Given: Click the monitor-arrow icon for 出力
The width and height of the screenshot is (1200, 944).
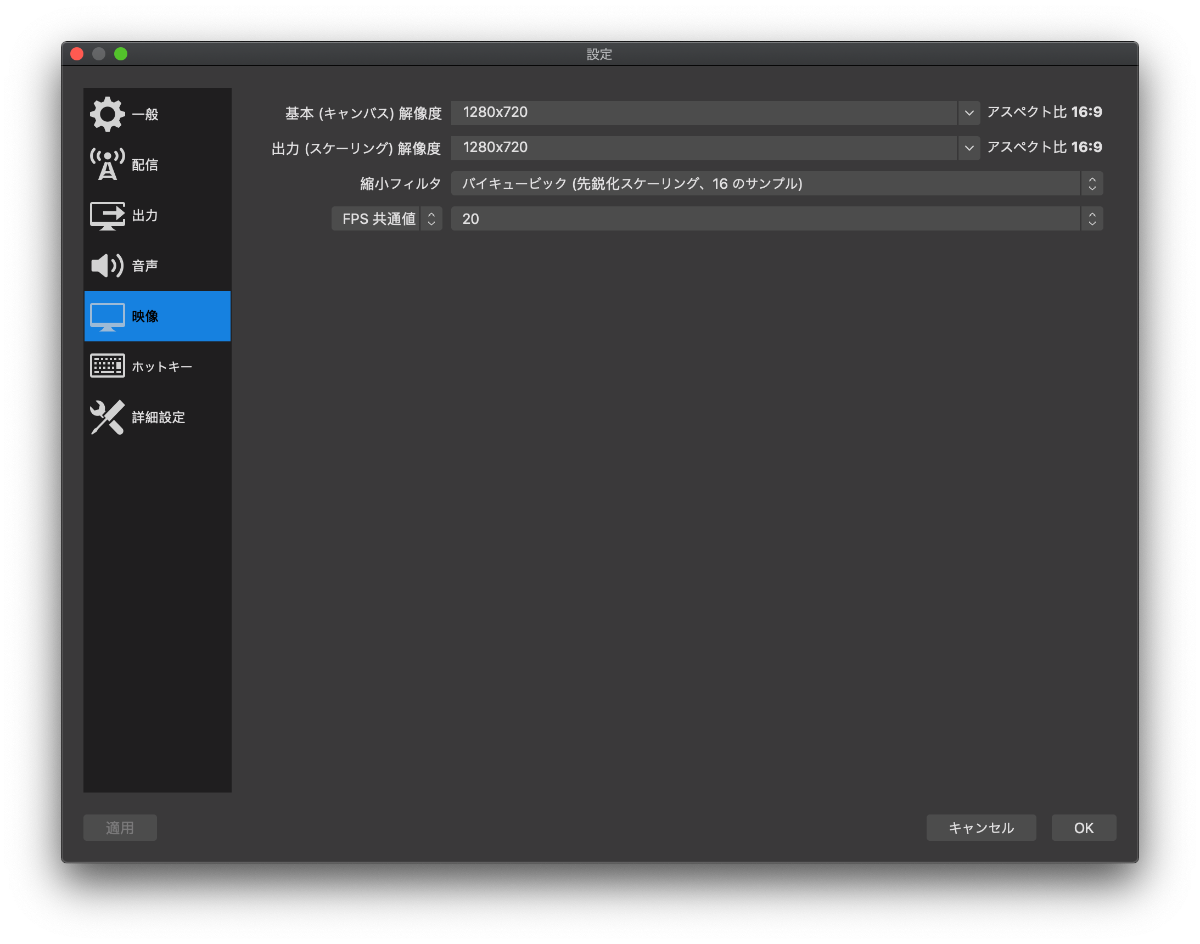Looking at the screenshot, I should [x=107, y=215].
